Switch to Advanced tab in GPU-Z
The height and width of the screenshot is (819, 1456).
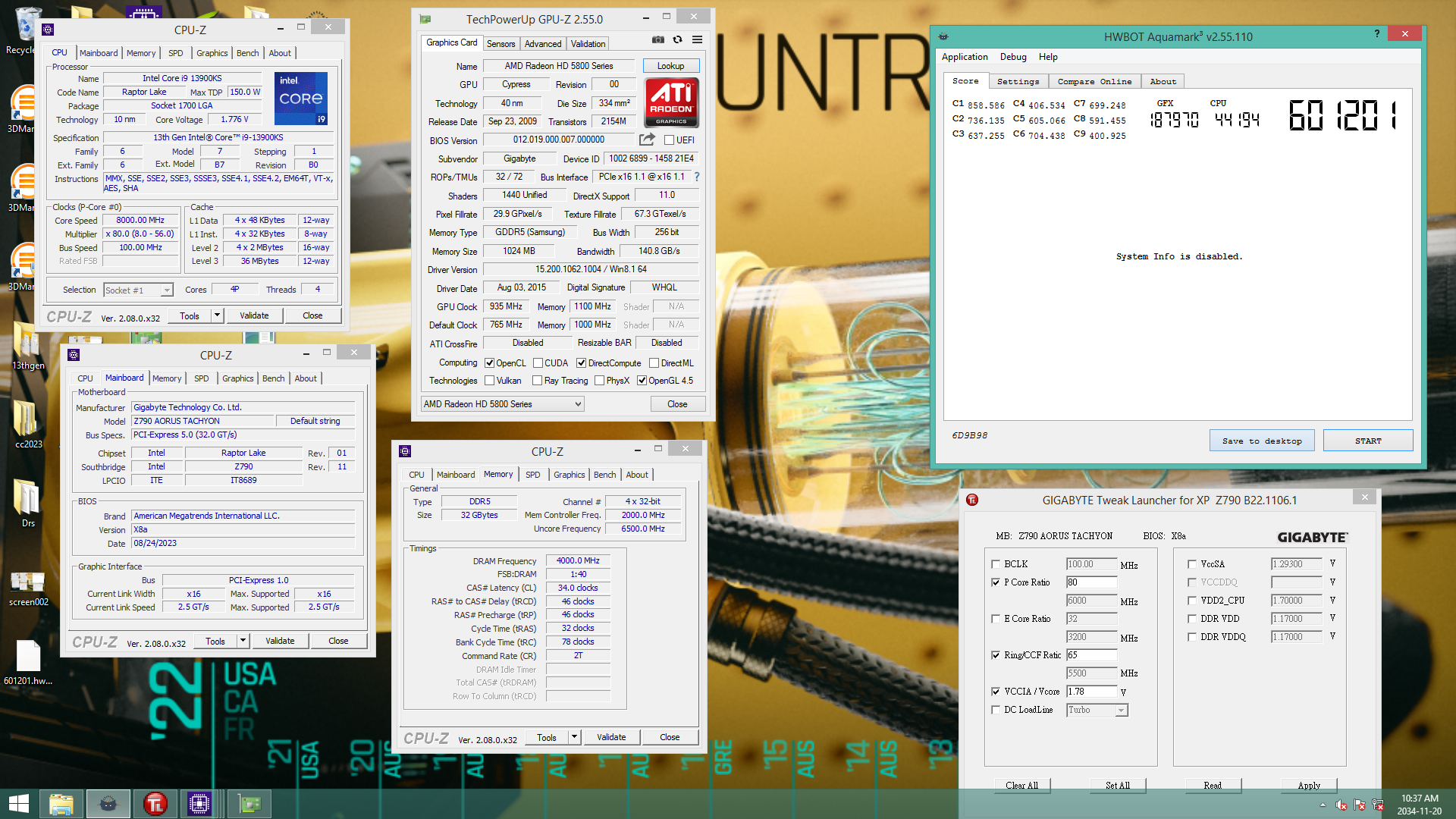pos(543,44)
